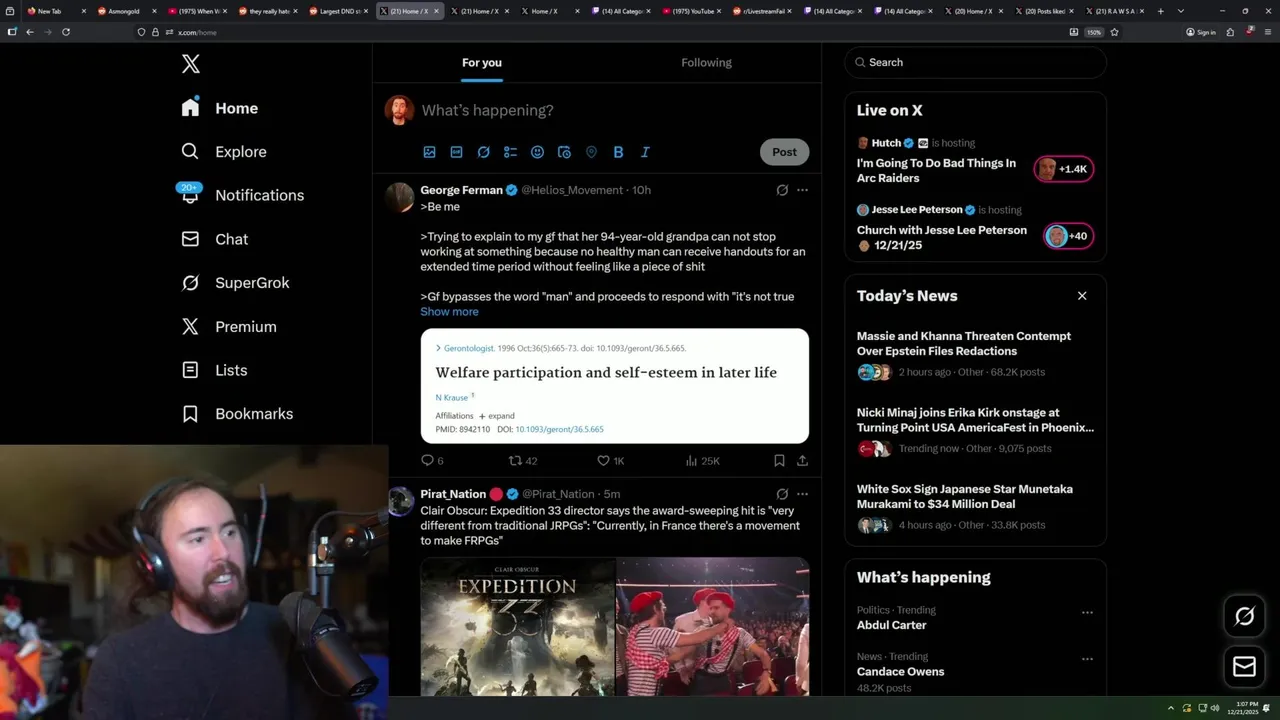Switch to the For you tab
Viewport: 1280px width, 720px height.
(482, 62)
